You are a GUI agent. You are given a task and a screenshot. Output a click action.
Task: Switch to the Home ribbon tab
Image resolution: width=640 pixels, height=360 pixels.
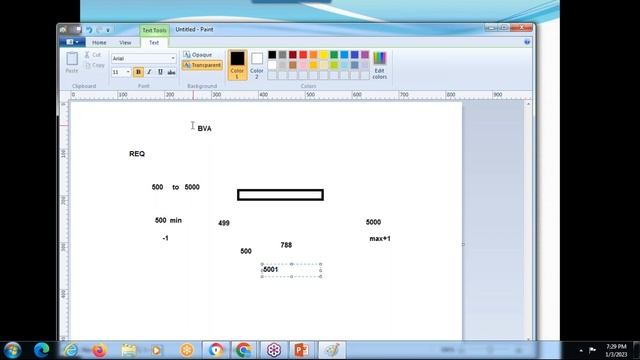[99, 42]
